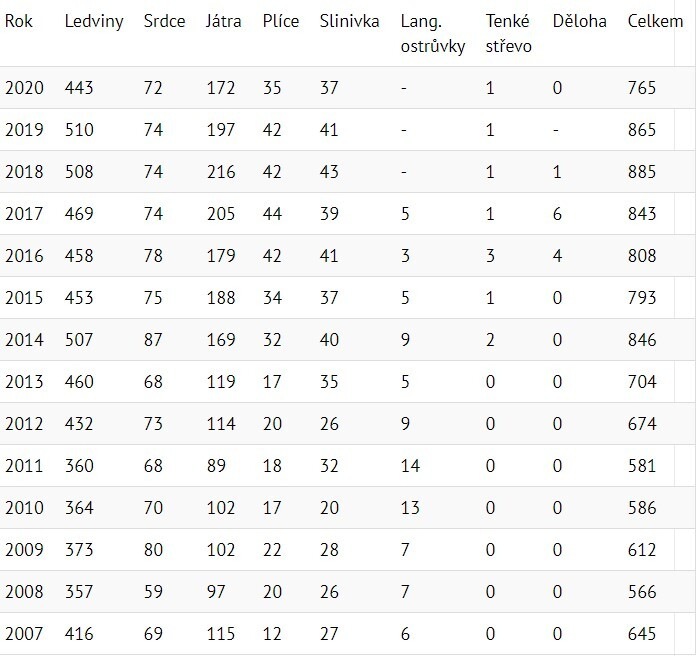Click the 'Lang. ostrůvky' column header
The width and height of the screenshot is (698, 656).
(x=432, y=33)
